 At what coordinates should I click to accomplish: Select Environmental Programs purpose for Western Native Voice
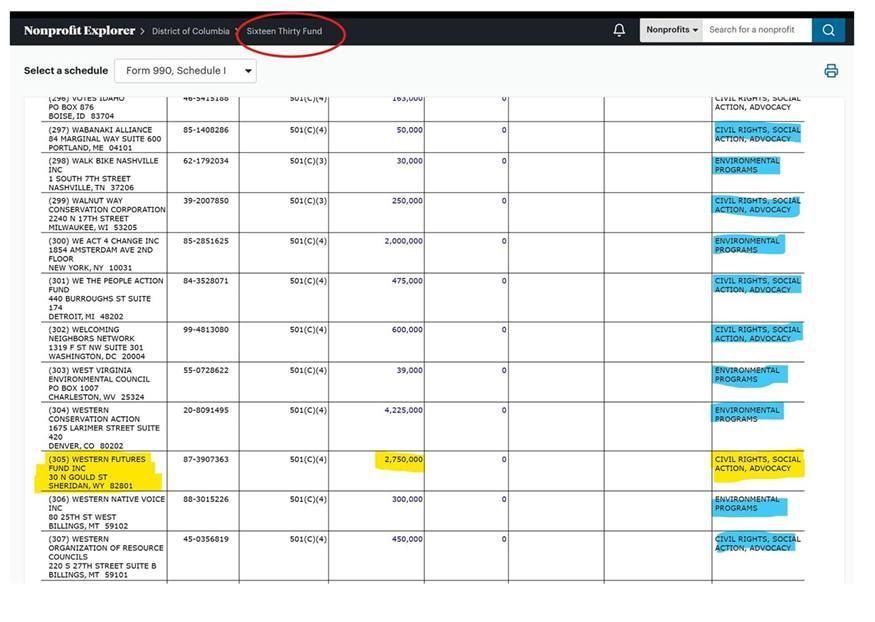(747, 503)
